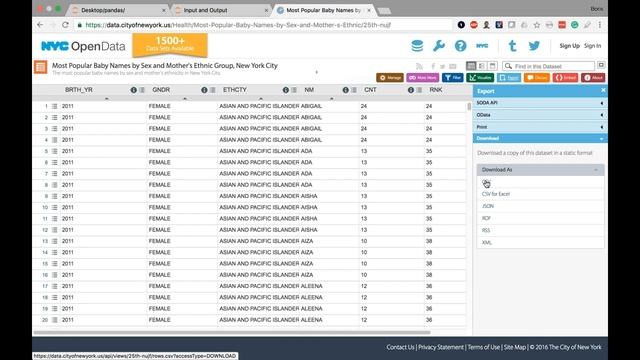This screenshot has width=640, height=360.
Task: Switch to the rich list view icon
Action: 482,66
